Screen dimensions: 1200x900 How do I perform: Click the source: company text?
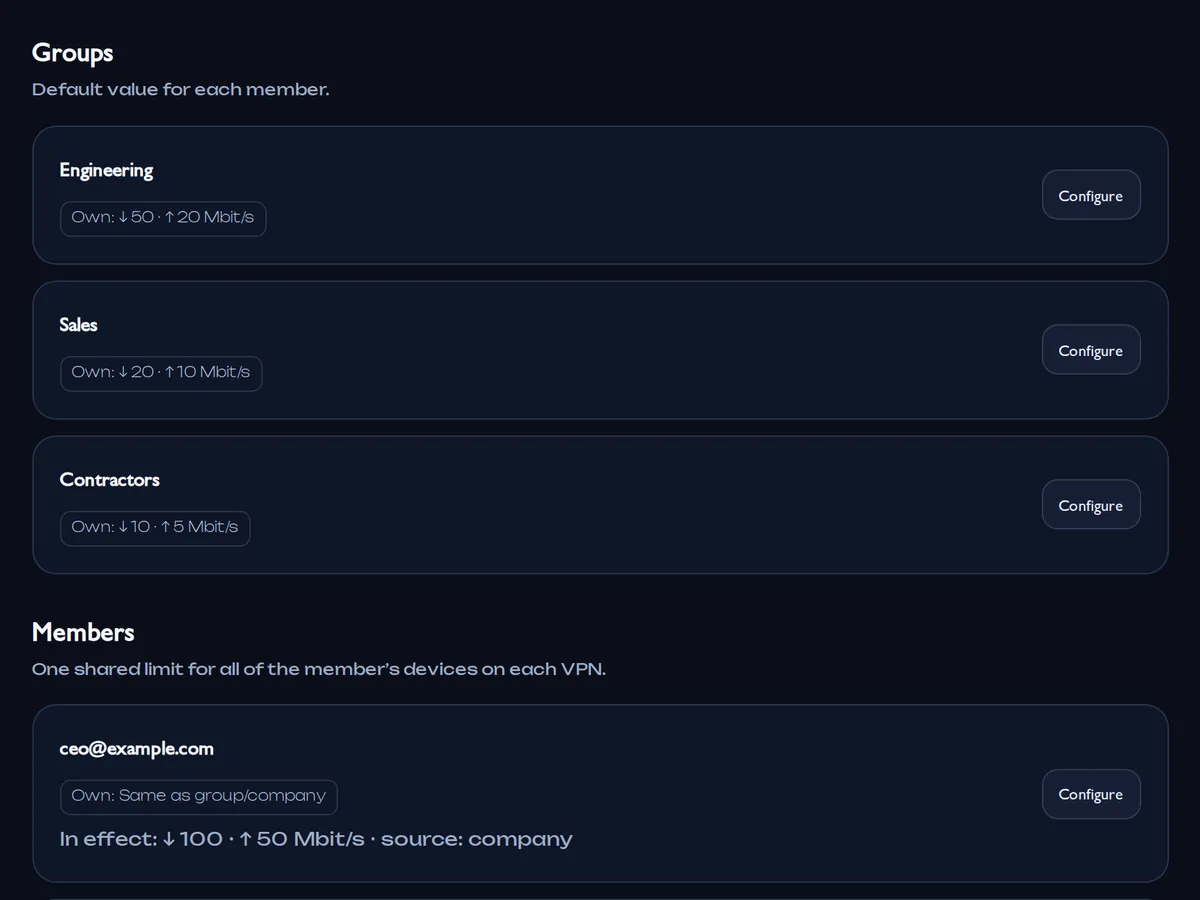(x=477, y=839)
